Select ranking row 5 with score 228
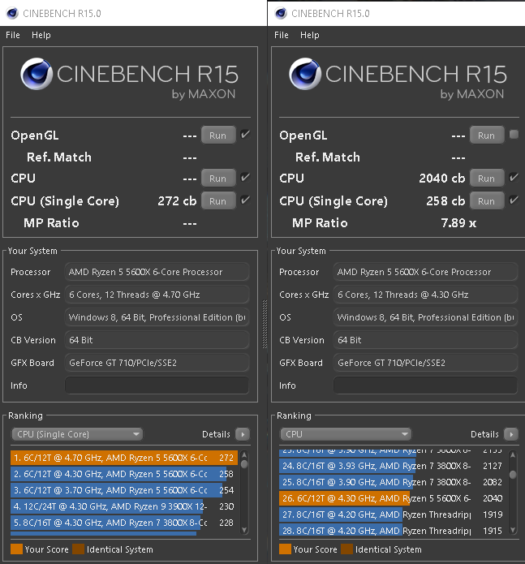Screen dimensions: 525x564 (x=124, y=523)
